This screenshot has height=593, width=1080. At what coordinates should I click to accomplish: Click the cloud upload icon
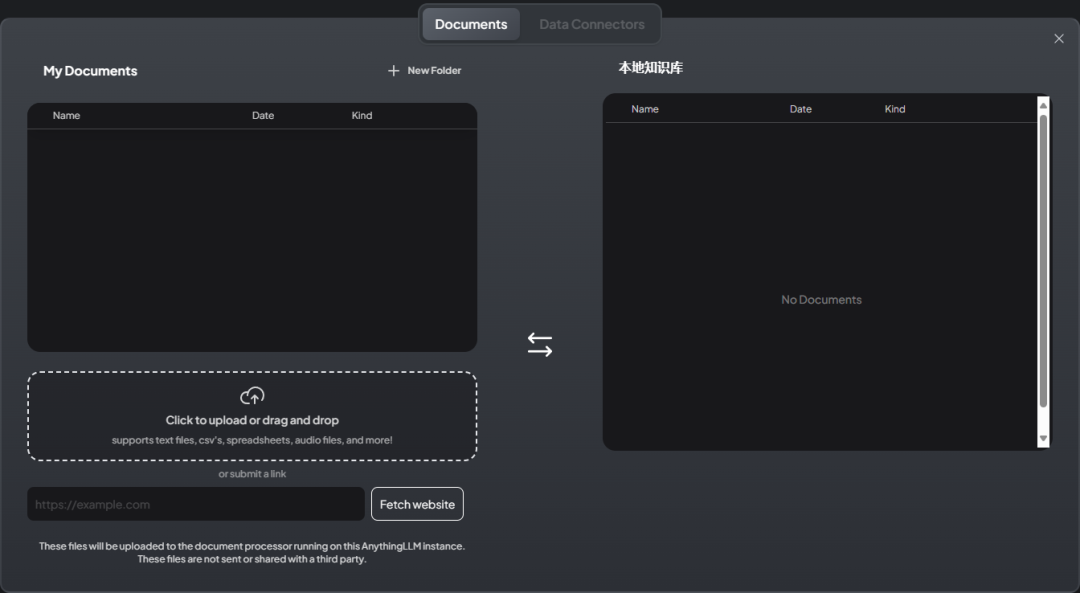(252, 396)
